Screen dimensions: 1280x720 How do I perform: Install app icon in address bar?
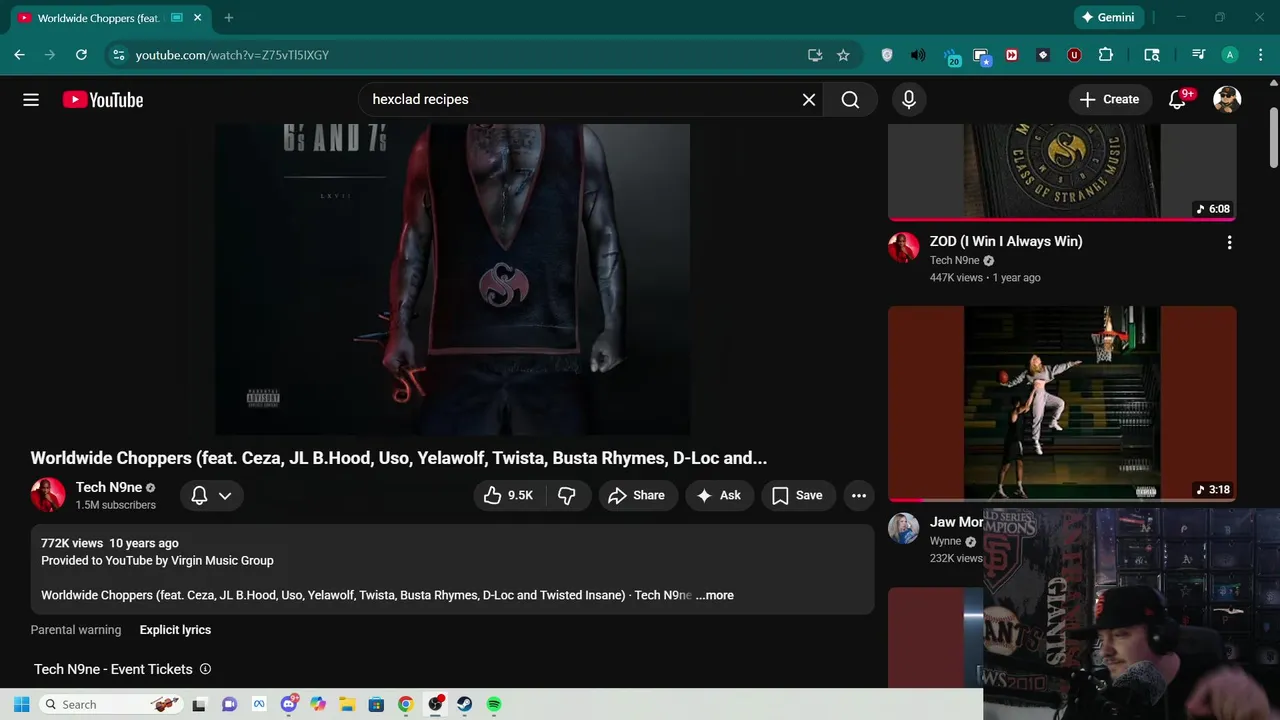[815, 55]
